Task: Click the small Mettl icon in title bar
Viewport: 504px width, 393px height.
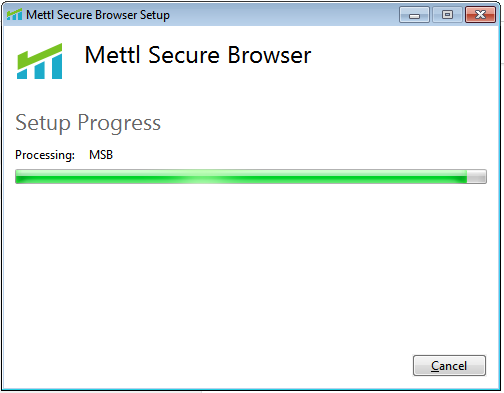Action: click(x=14, y=14)
